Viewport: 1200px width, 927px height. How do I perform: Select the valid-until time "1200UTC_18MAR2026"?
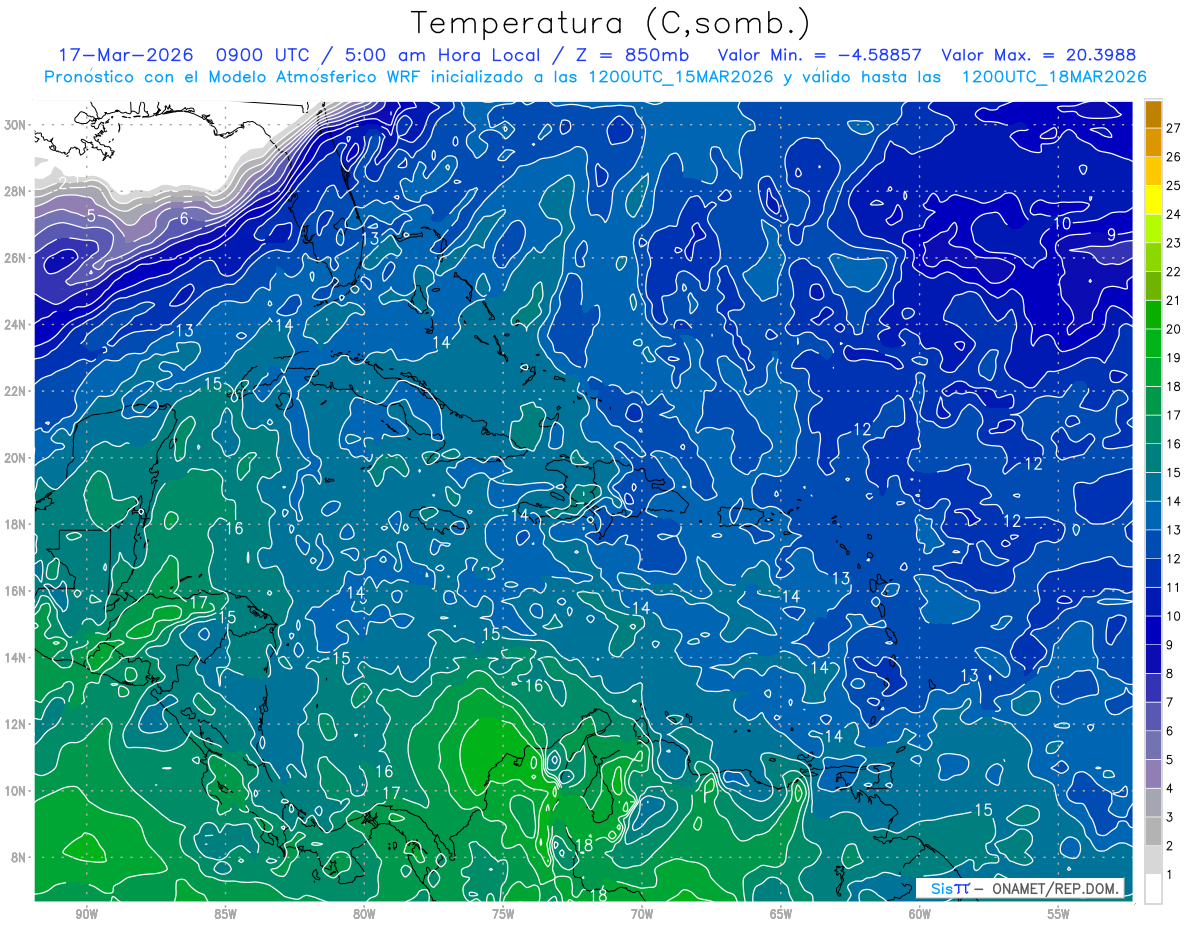1054,77
